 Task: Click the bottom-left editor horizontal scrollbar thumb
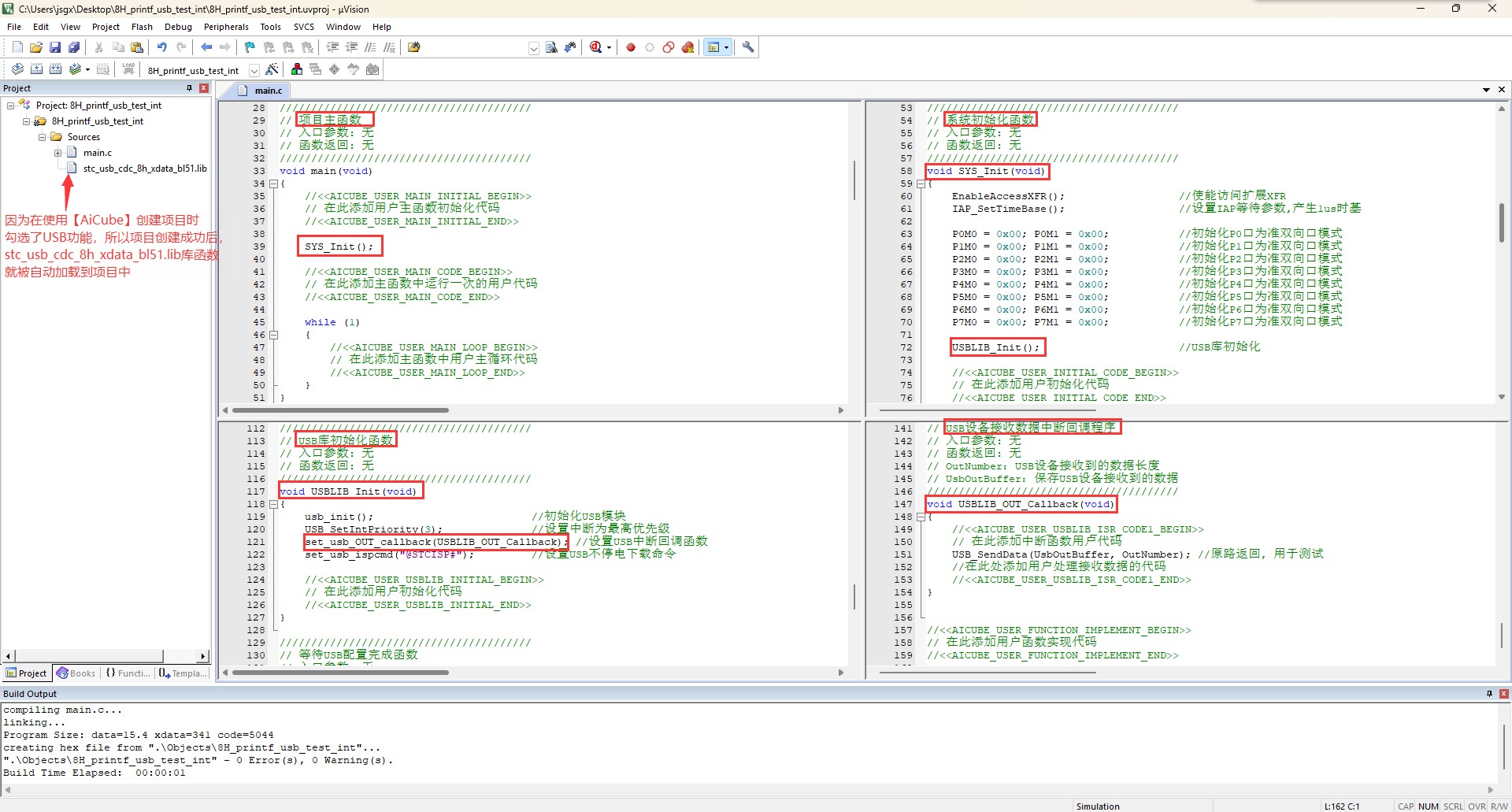click(340, 673)
